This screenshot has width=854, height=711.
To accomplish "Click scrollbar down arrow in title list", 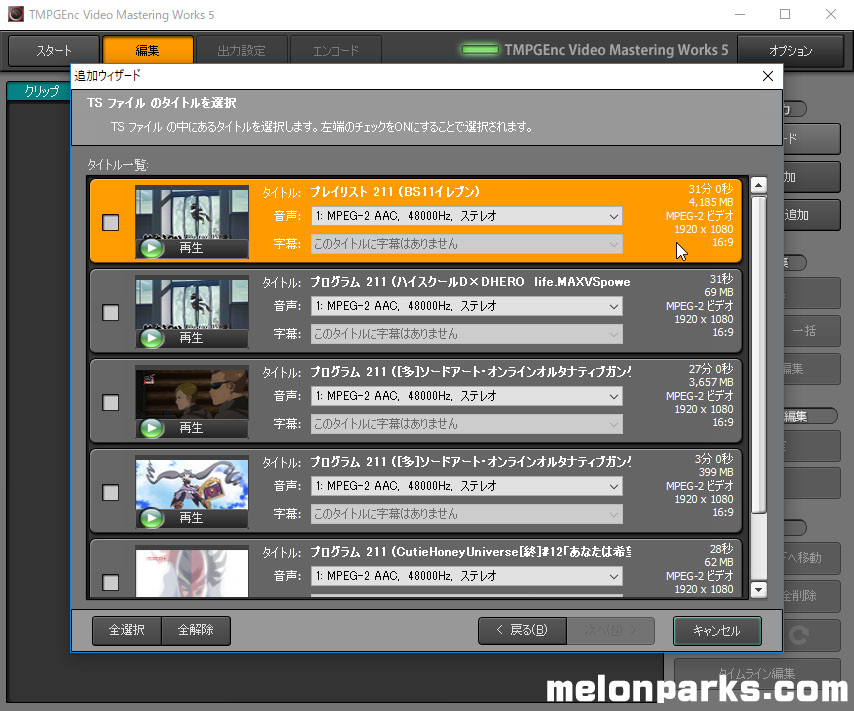I will click(x=759, y=590).
